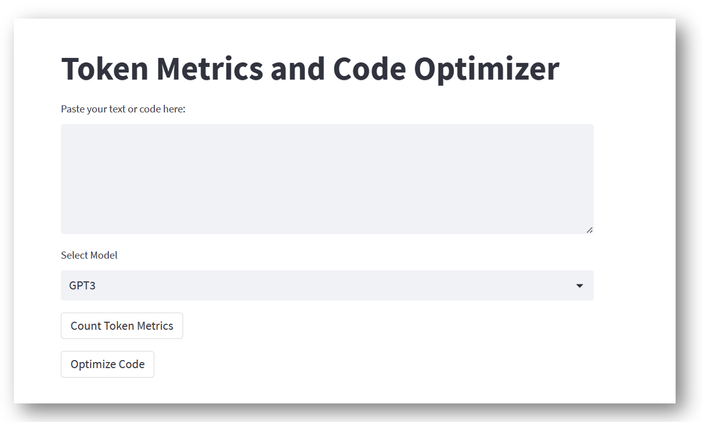Viewport: 702px width, 422px height.
Task: Click the GPT3 selected model text
Action: [82, 286]
